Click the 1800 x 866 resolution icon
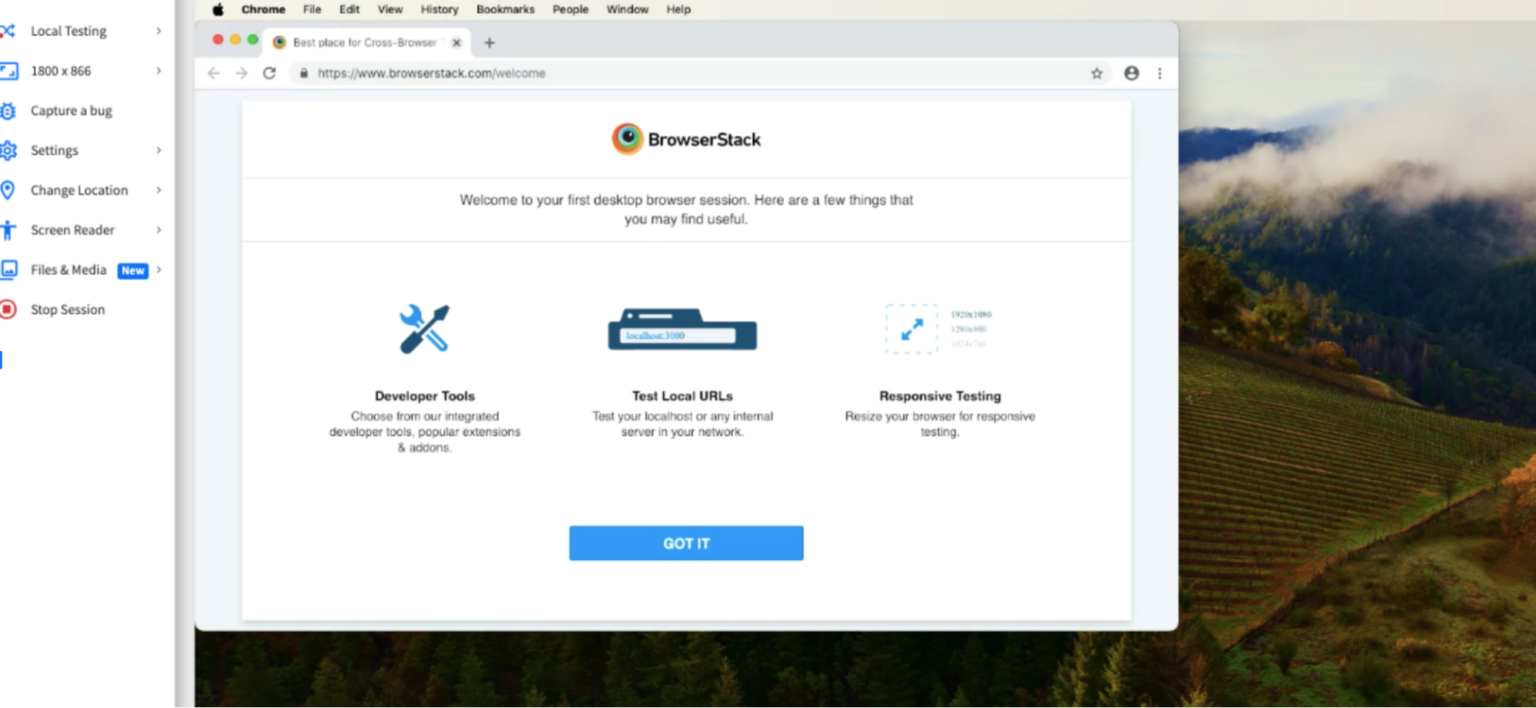 coord(10,70)
